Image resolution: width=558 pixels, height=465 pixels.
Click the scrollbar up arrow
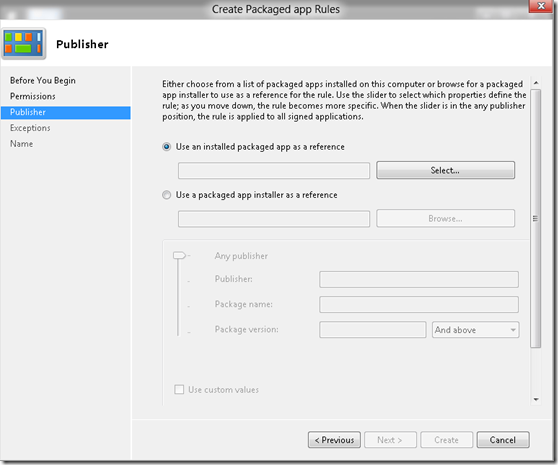[536, 83]
